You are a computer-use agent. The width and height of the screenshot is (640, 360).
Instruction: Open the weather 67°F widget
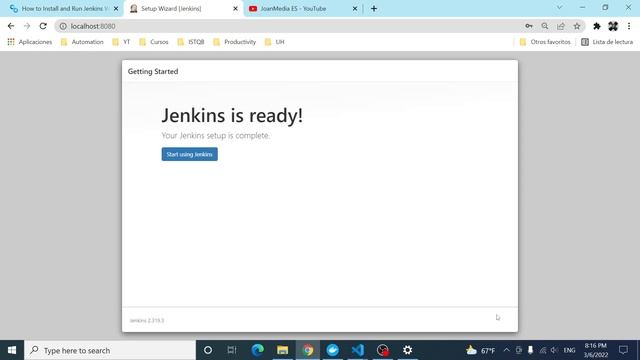click(x=481, y=350)
